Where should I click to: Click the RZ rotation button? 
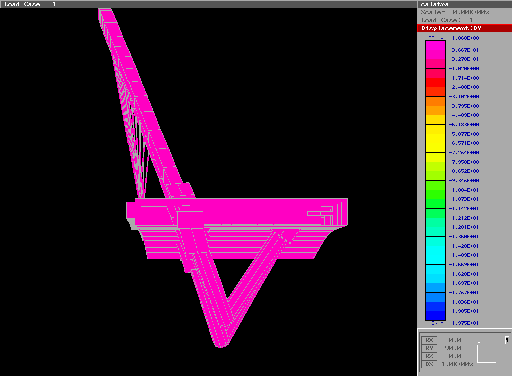tap(429, 356)
